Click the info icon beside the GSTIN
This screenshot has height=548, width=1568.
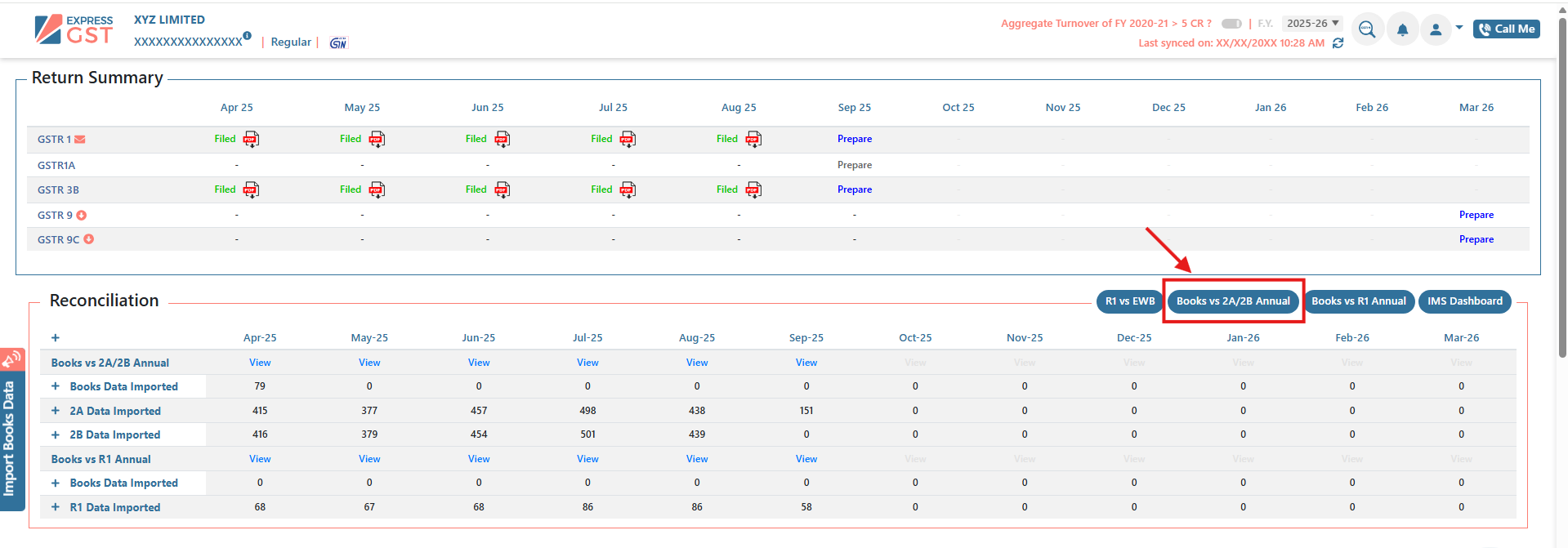point(247,36)
